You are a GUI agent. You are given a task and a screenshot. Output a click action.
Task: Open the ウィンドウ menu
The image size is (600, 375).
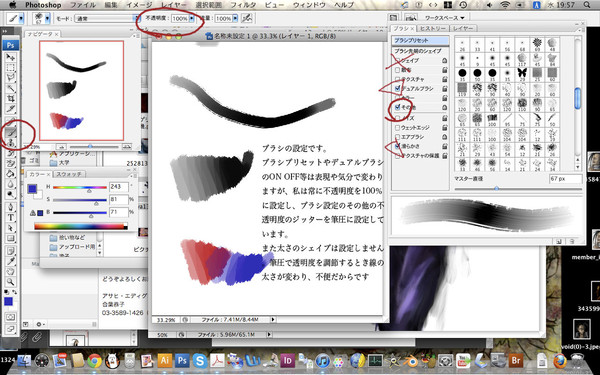tap(309, 5)
